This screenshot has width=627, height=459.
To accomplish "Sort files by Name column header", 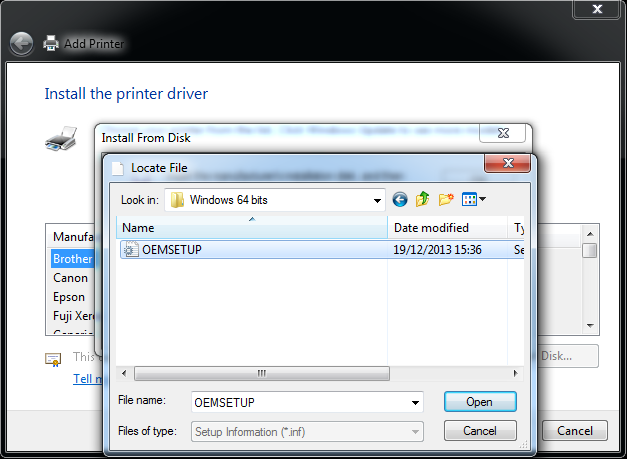I will coord(250,228).
